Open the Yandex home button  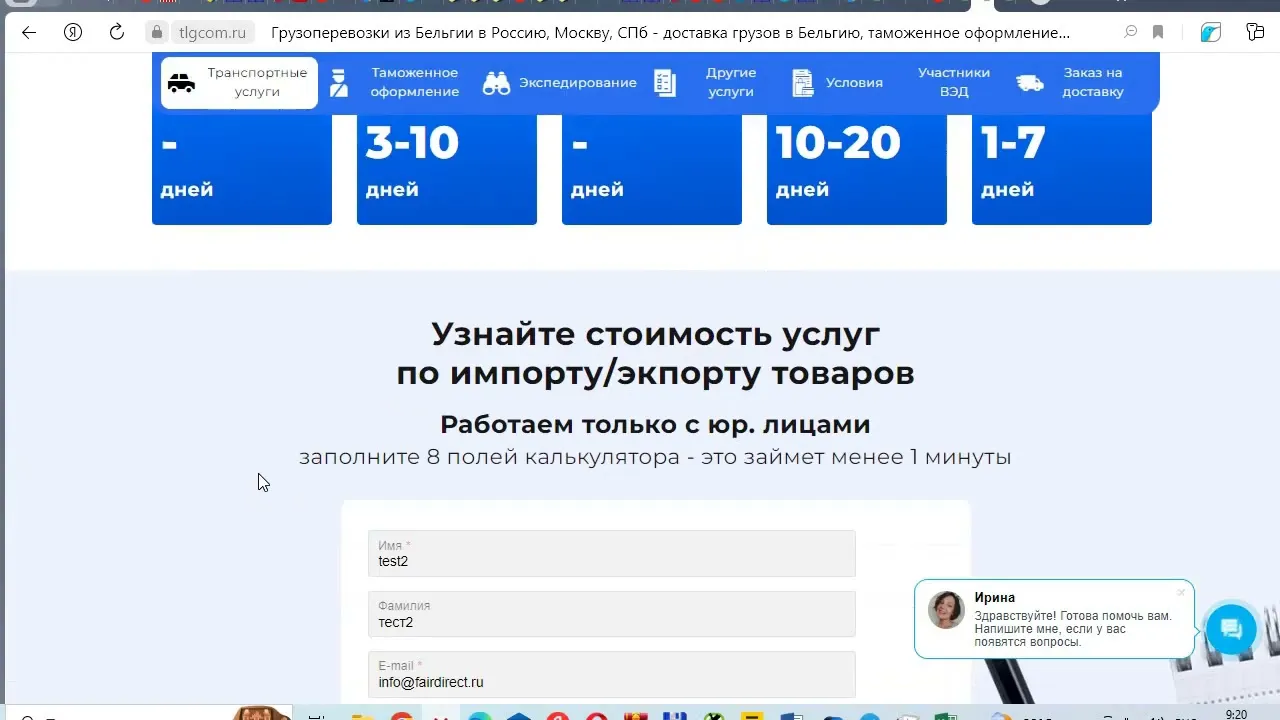tap(73, 32)
